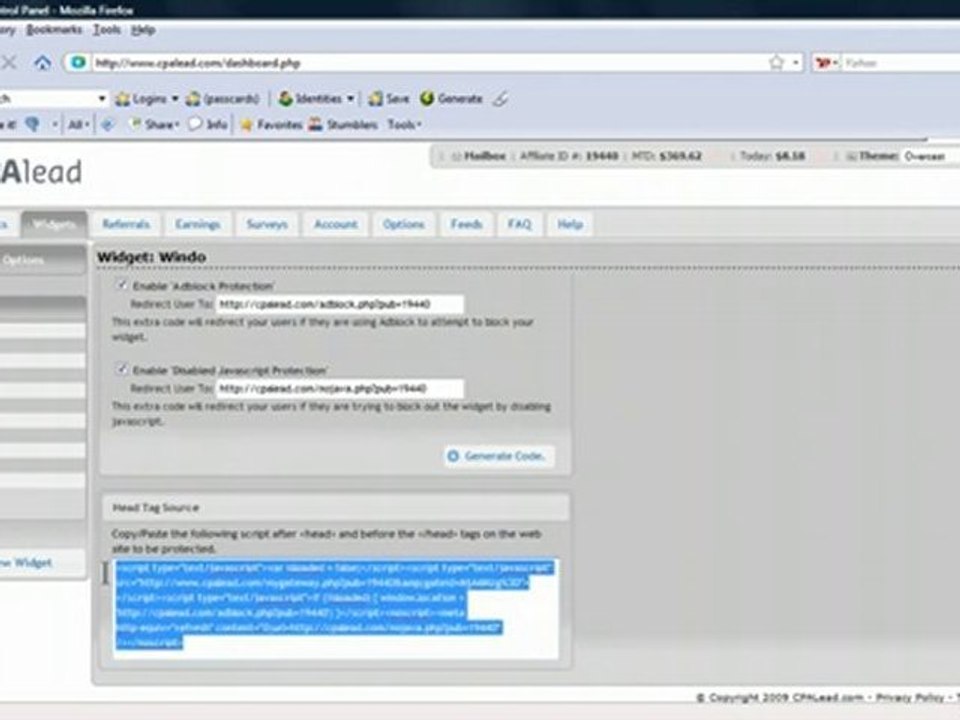Viewport: 960px width, 720px height.
Task: Click the Privacy Policy footer link
Action: tap(910, 697)
